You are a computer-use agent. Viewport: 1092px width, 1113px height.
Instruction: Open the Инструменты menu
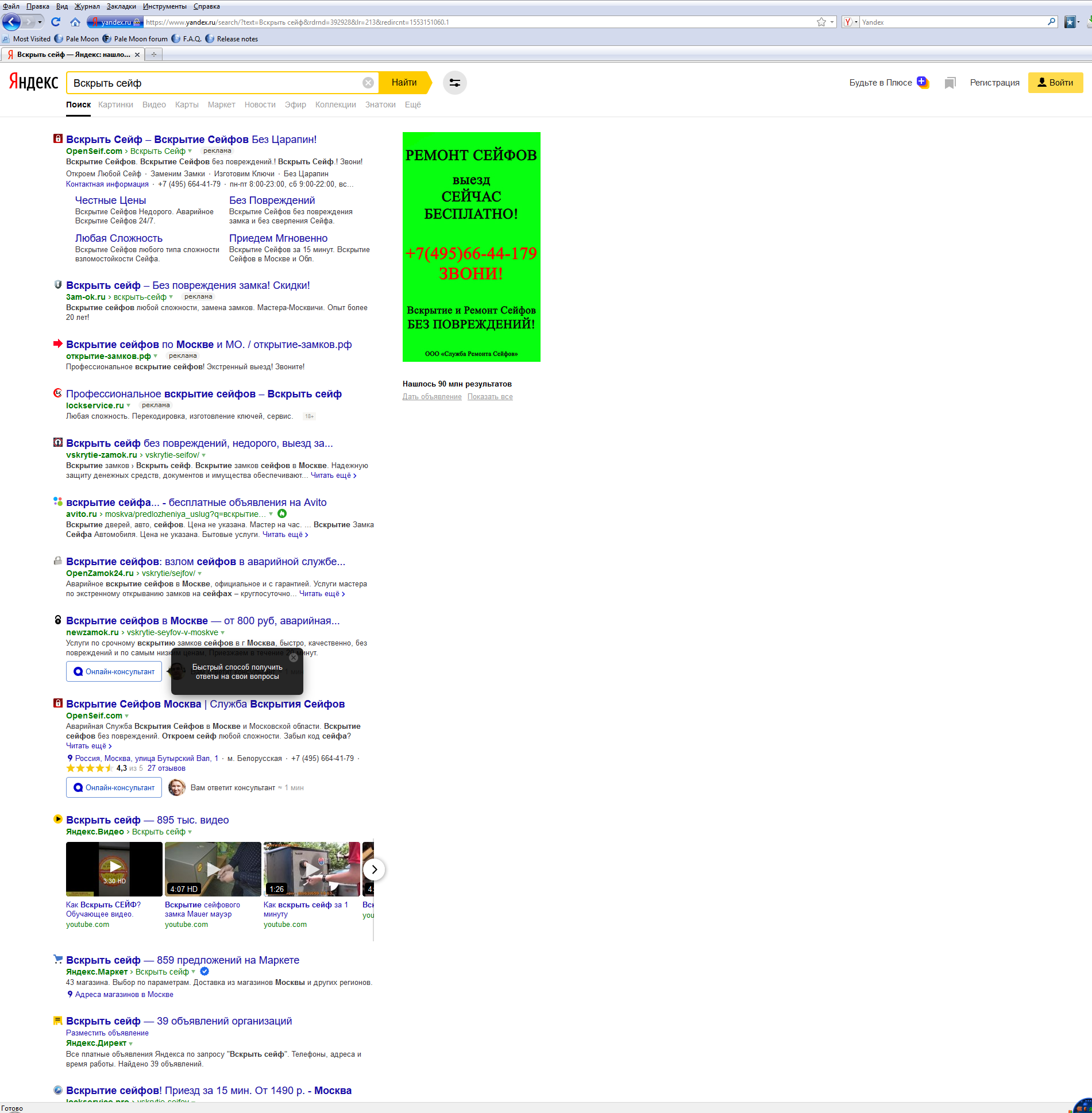(165, 6)
